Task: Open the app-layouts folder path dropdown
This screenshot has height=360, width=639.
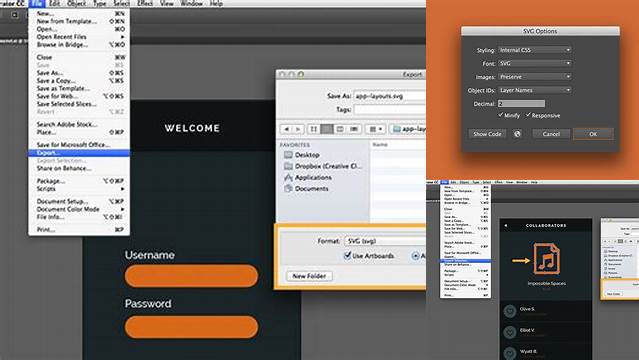Action: point(408,129)
